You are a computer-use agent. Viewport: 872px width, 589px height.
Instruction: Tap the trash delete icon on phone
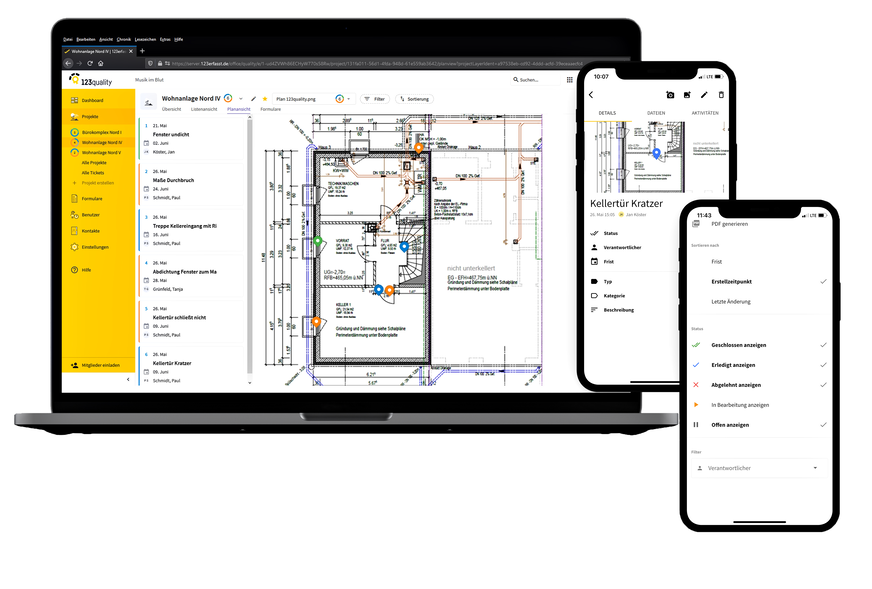coord(721,95)
